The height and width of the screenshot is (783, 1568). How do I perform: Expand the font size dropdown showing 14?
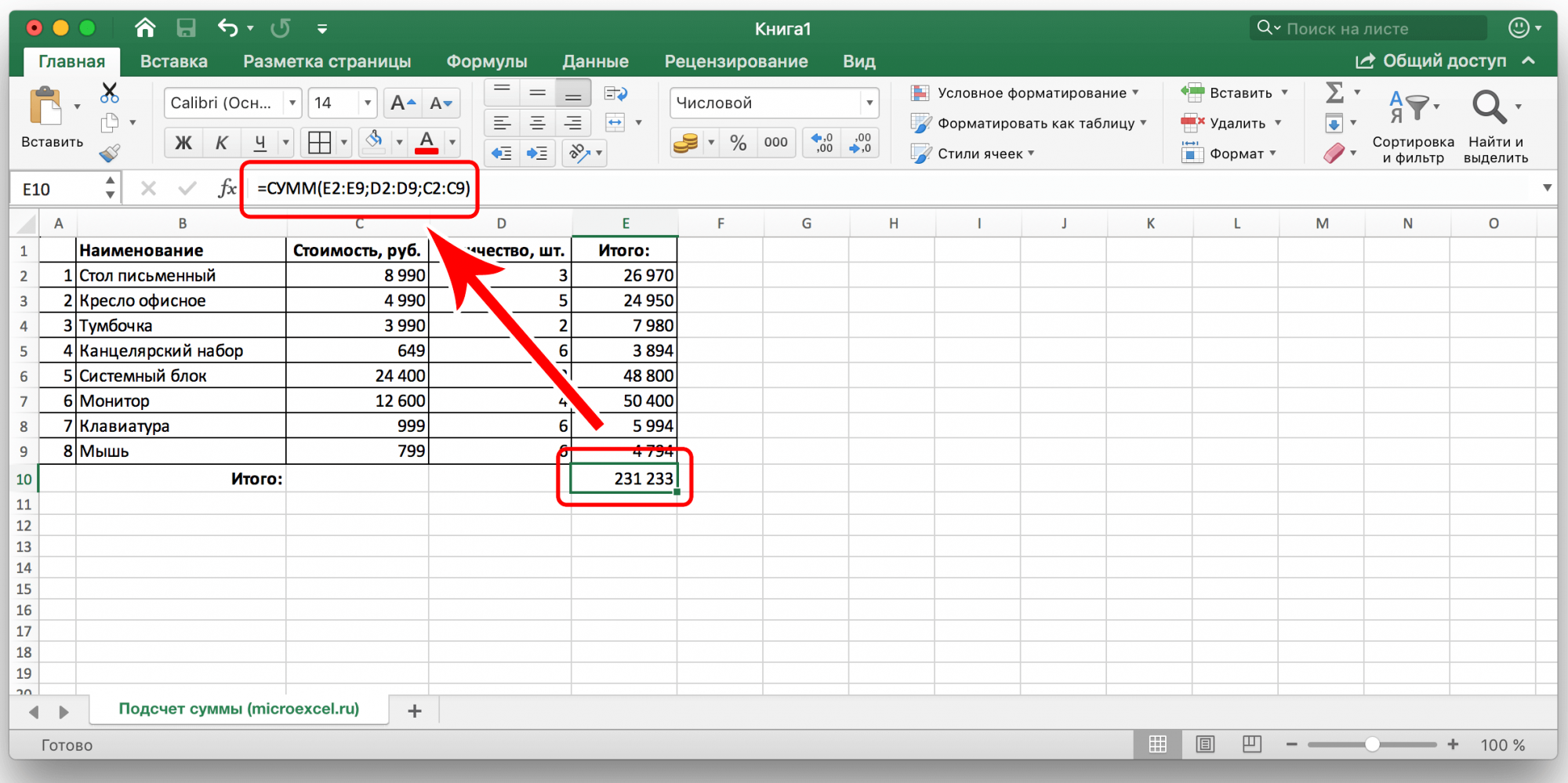click(367, 103)
